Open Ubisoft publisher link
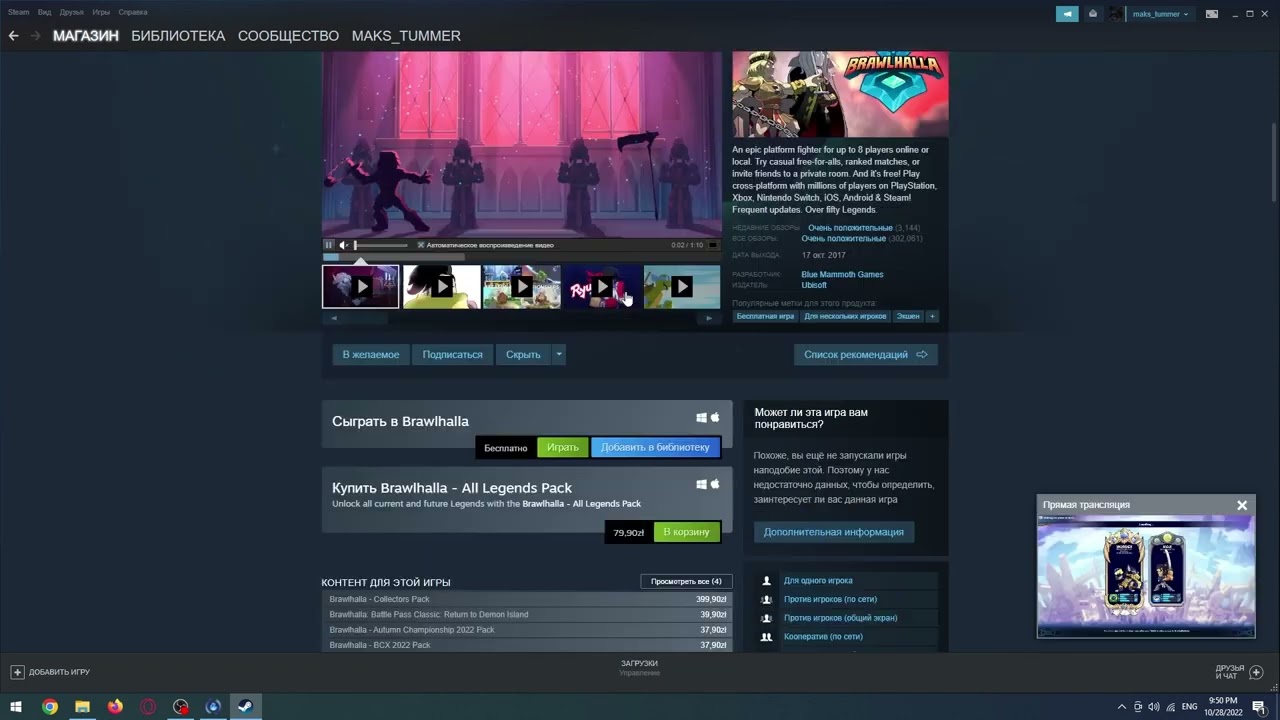 click(x=814, y=285)
